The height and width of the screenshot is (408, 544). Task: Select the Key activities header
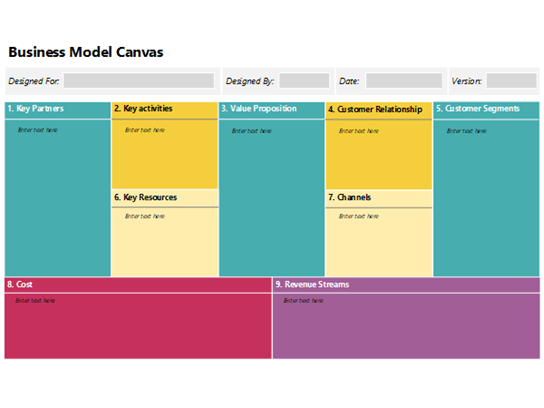click(x=164, y=110)
